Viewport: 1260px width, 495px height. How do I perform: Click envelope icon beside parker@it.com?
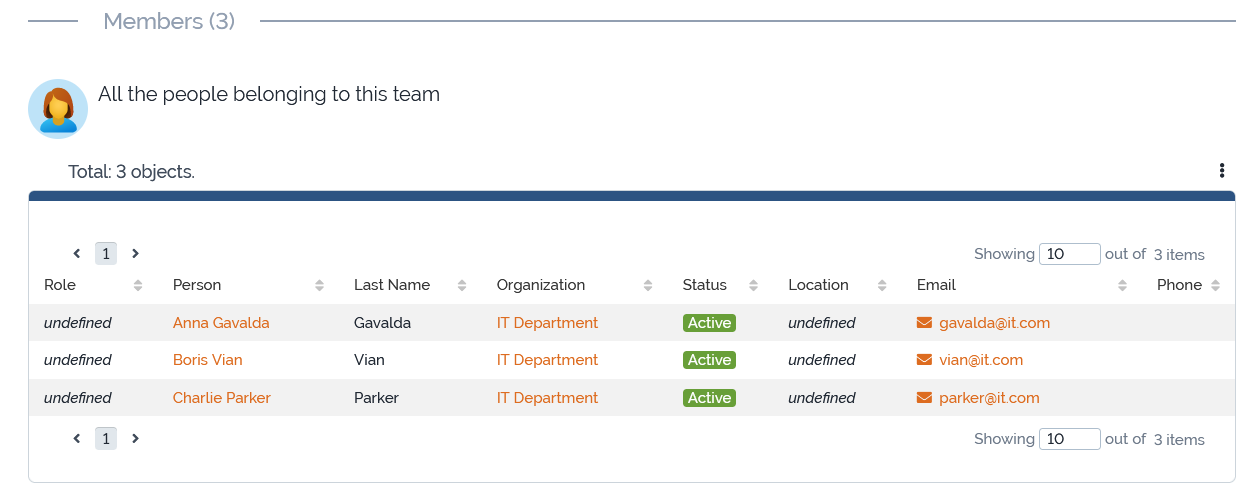coord(924,398)
